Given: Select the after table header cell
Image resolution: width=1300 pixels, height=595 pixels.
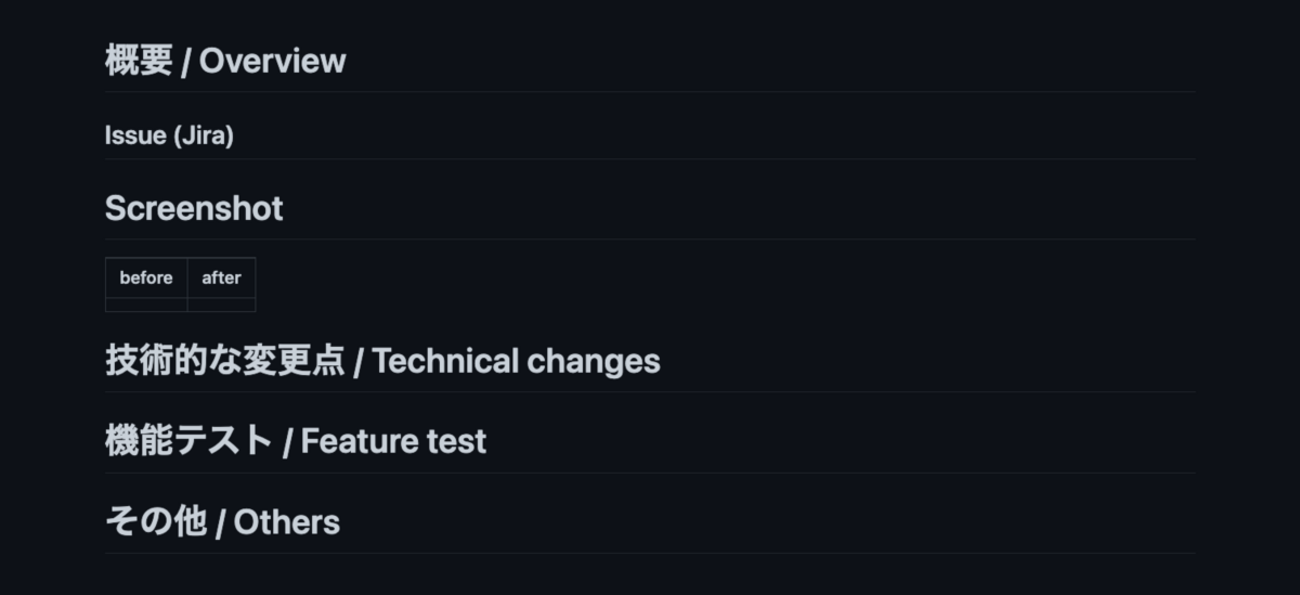Looking at the screenshot, I should (221, 278).
